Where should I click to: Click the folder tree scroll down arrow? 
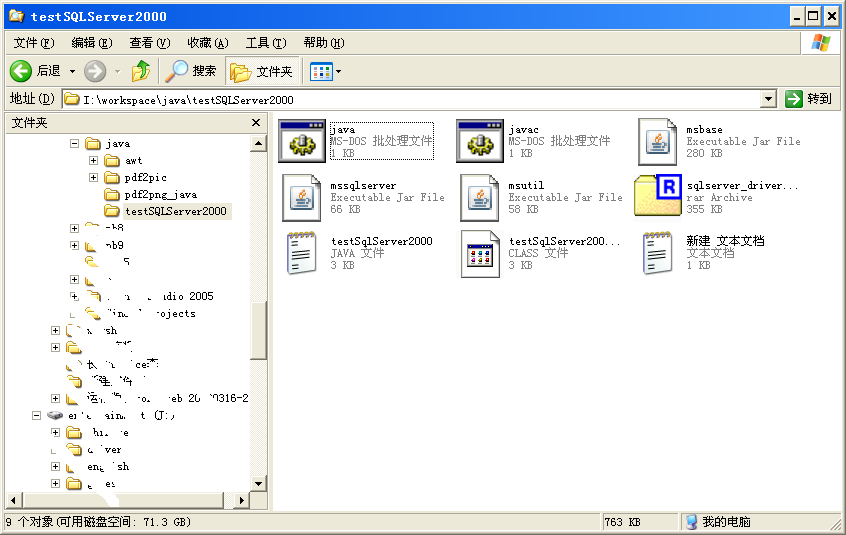click(258, 484)
